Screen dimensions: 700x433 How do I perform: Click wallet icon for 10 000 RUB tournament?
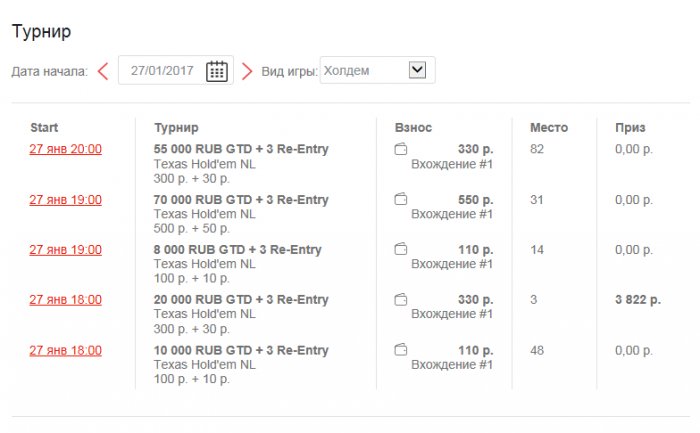(401, 350)
